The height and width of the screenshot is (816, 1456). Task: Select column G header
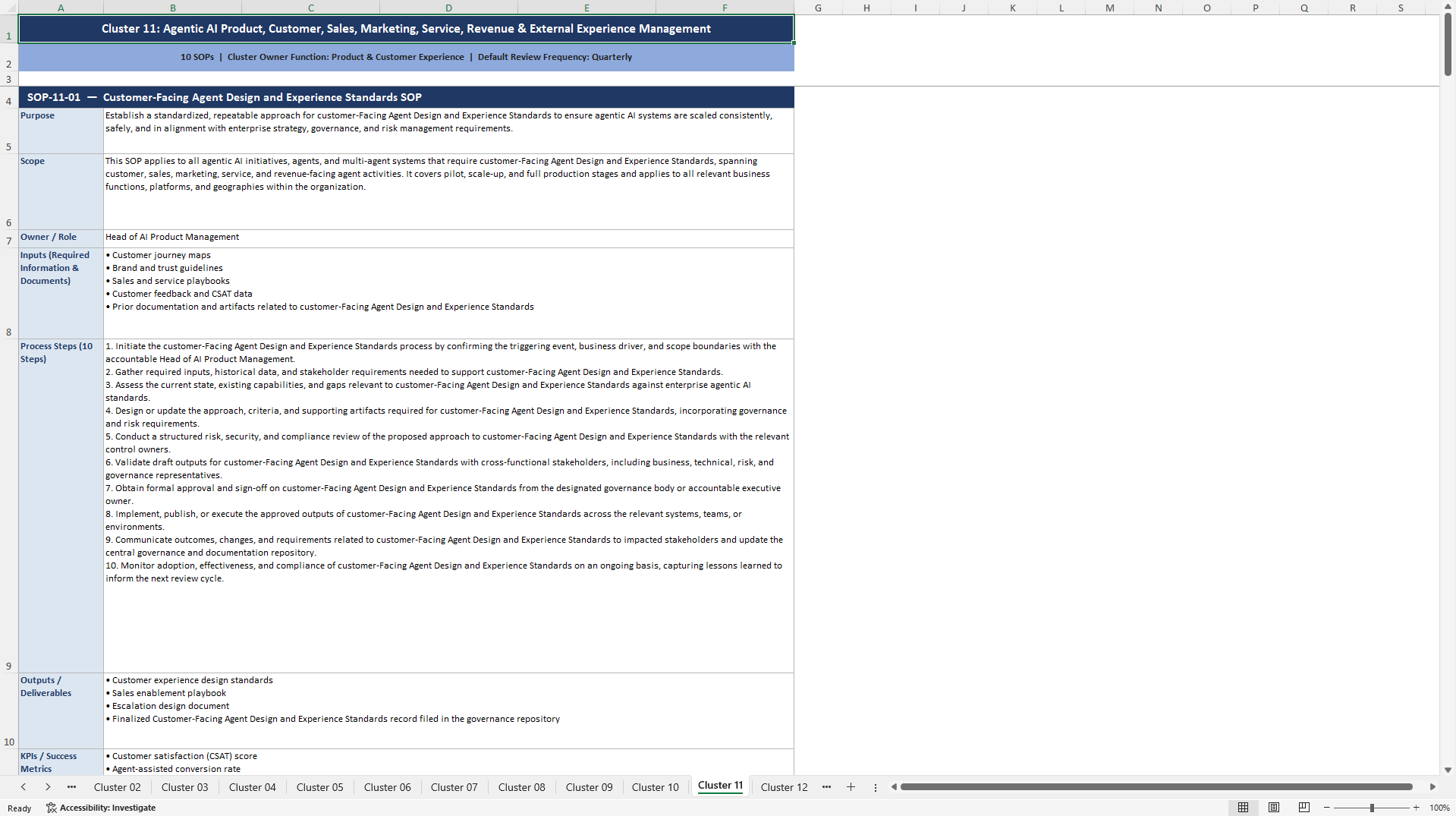tap(818, 8)
